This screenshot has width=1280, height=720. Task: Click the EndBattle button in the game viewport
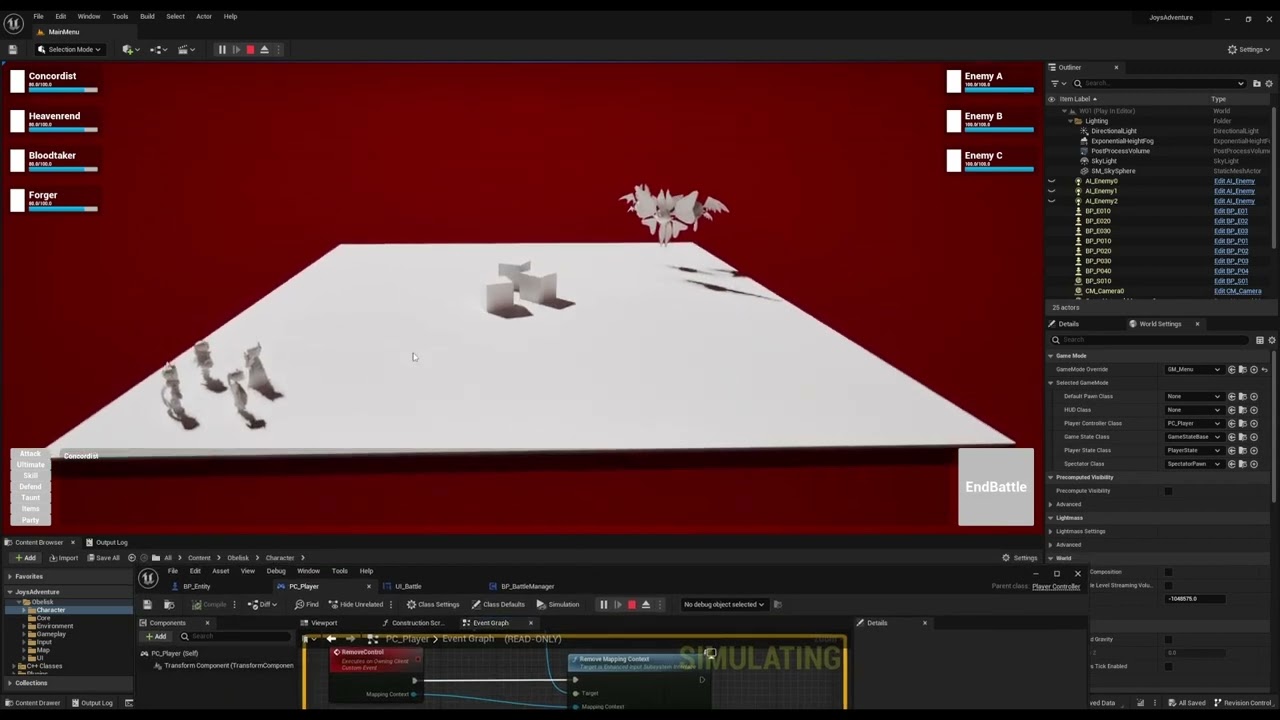[996, 487]
